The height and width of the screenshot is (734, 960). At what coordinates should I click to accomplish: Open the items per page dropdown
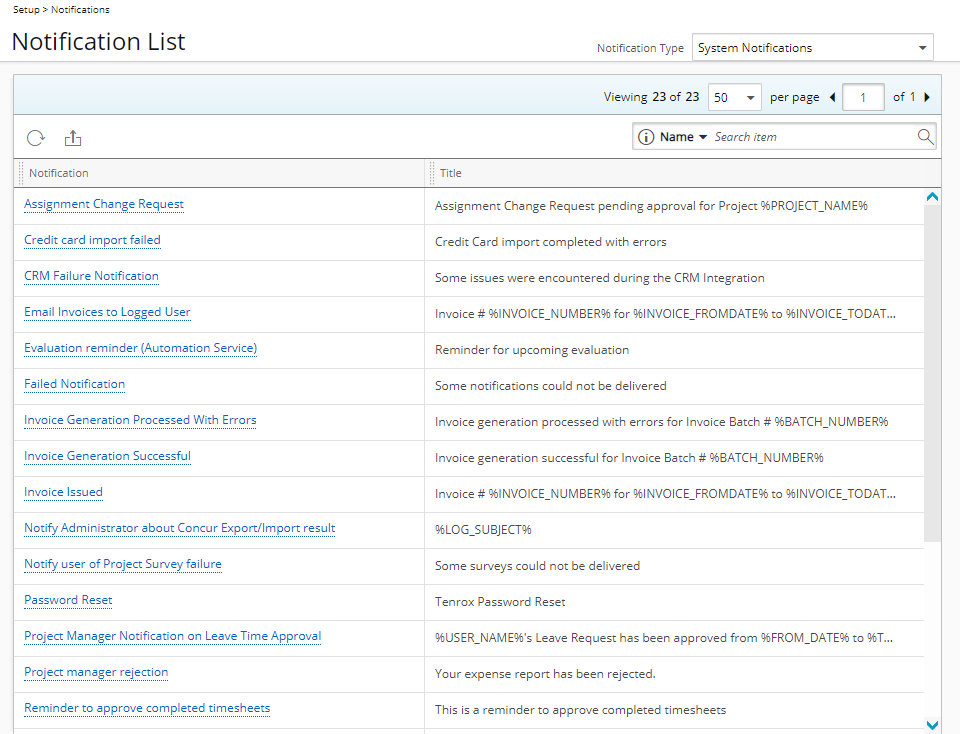[x=734, y=97]
